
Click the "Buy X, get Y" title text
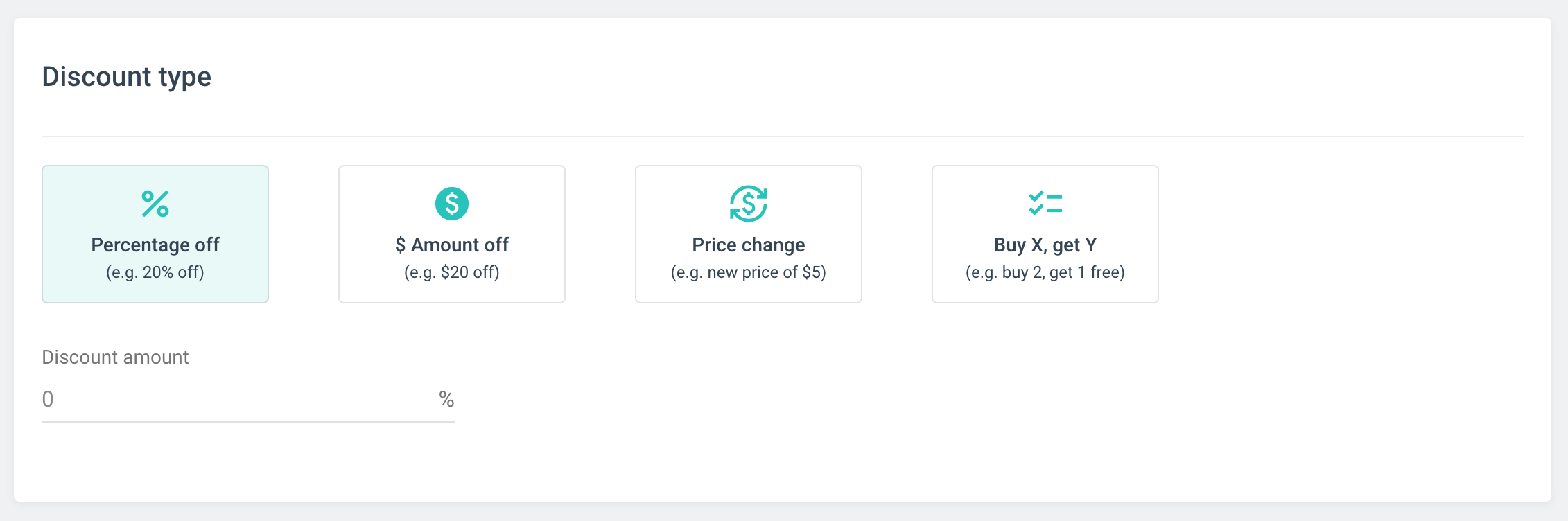click(1045, 245)
